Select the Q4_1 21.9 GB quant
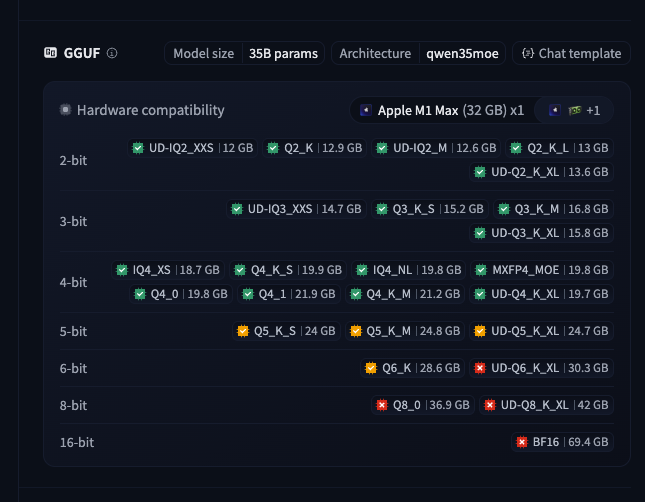 (289, 294)
